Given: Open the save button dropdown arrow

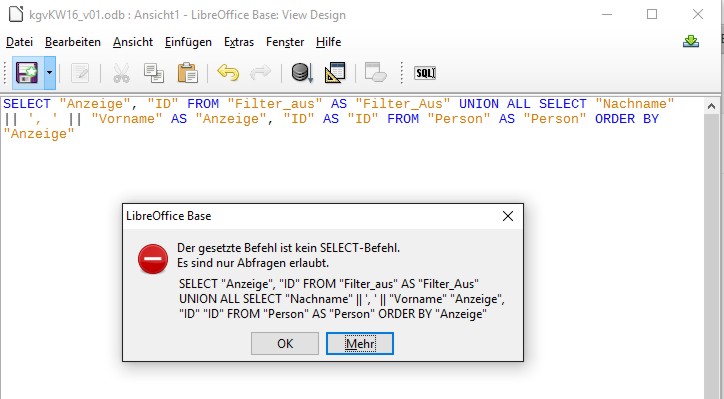Looking at the screenshot, I should pyautogui.click(x=49, y=73).
